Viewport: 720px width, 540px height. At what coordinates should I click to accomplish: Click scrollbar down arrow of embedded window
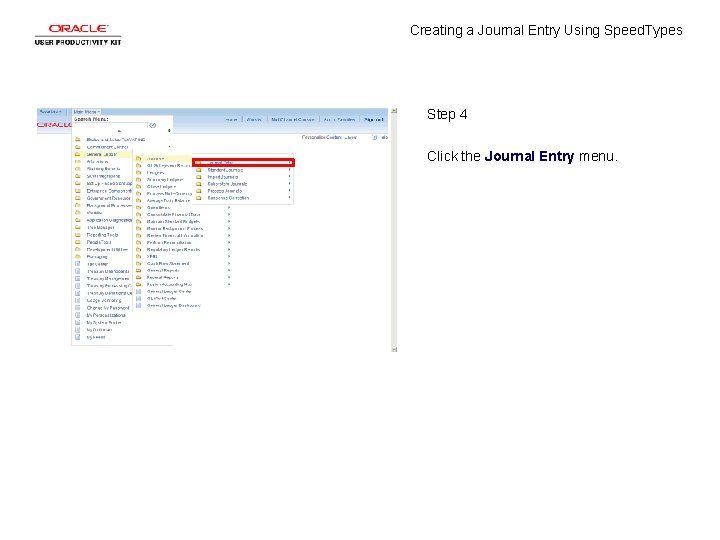[x=394, y=349]
